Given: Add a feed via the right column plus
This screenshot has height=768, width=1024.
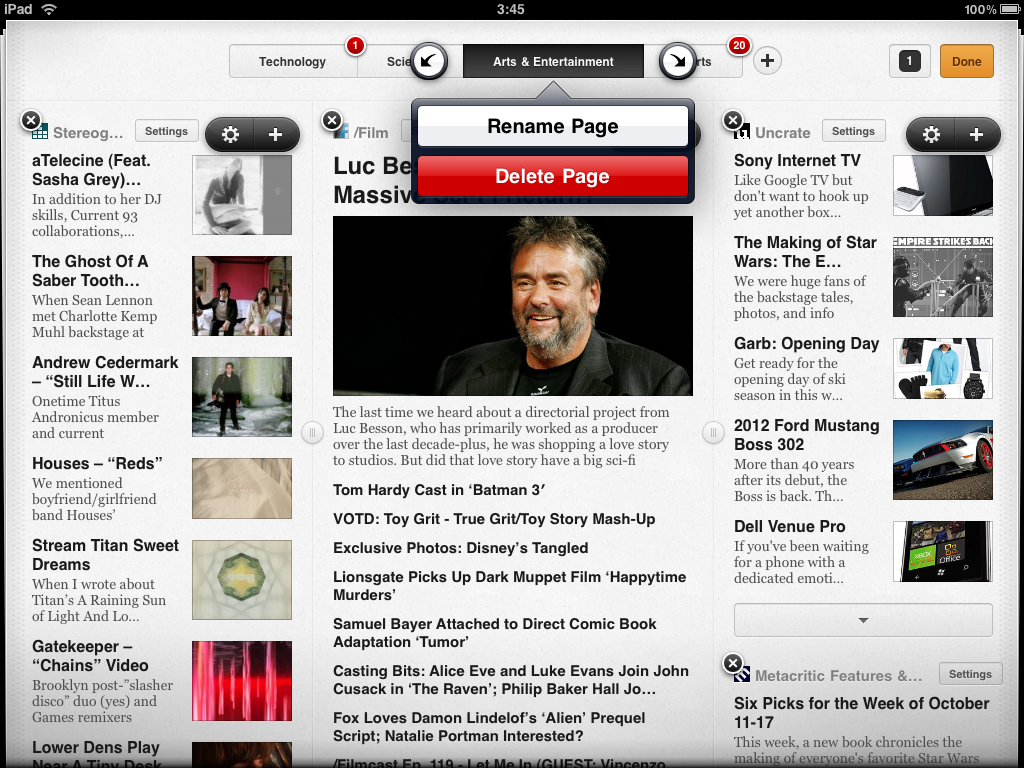Looking at the screenshot, I should [x=976, y=135].
